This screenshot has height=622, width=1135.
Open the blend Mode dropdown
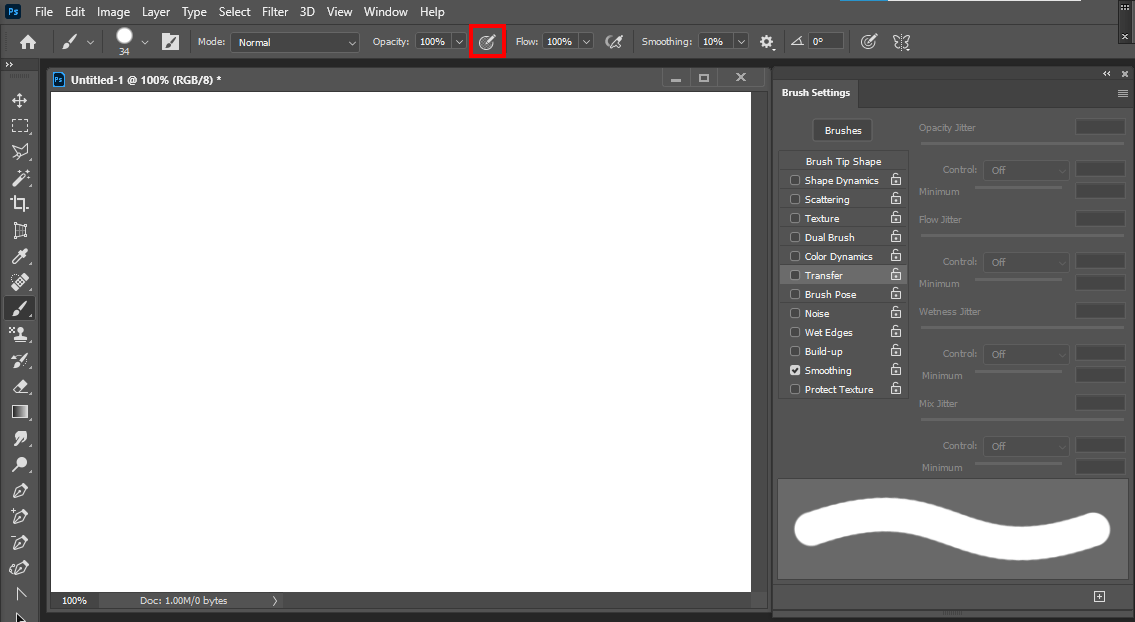(x=294, y=42)
